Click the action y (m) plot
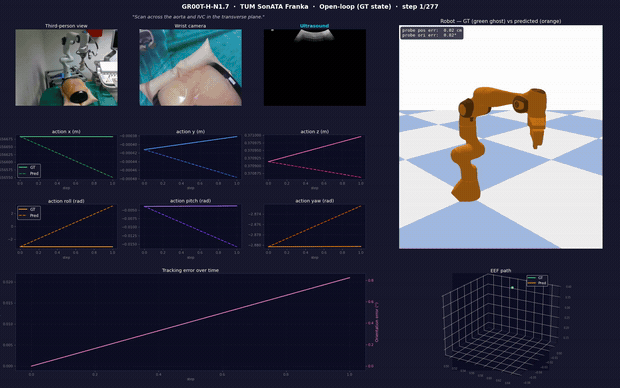 190,157
